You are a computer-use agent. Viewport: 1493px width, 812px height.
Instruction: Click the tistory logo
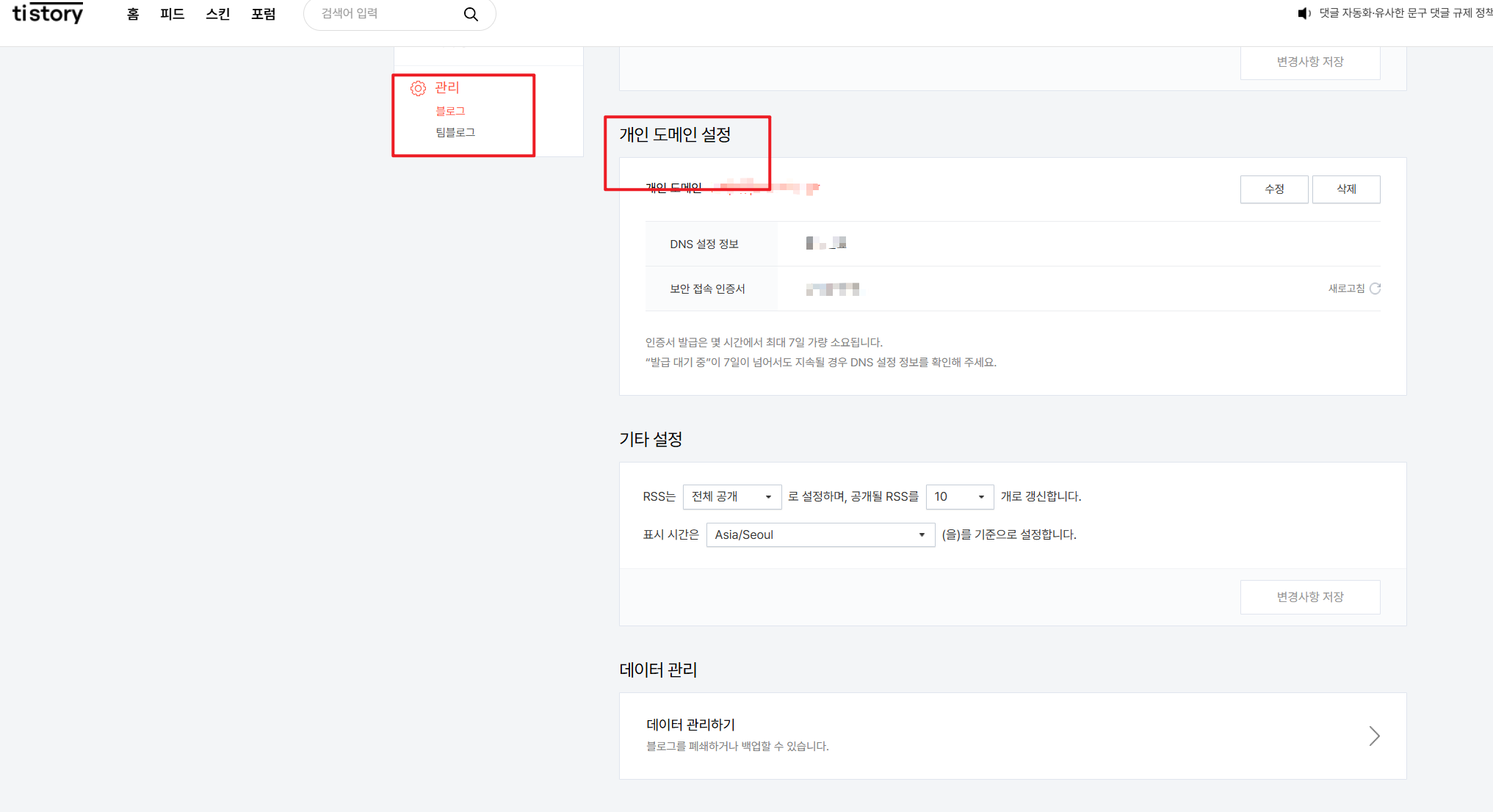point(48,13)
